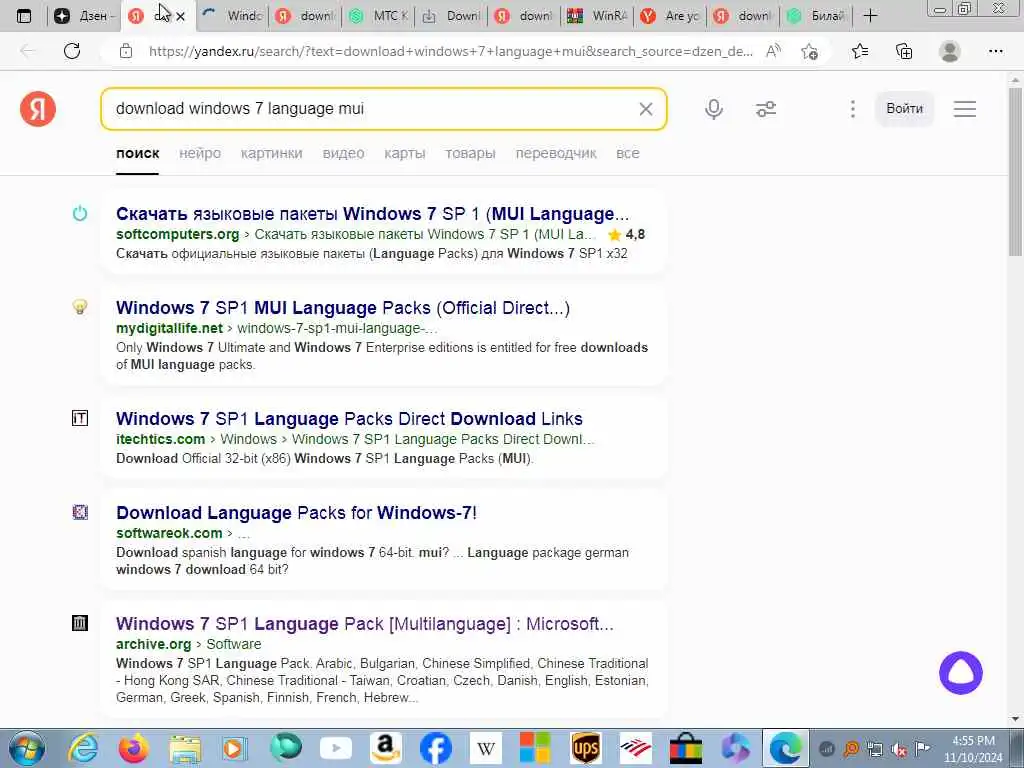Open the search filter settings icon

765,109
